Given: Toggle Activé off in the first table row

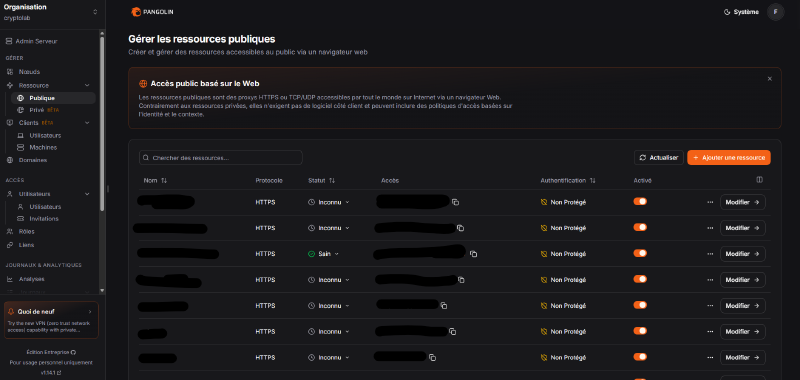Looking at the screenshot, I should pyautogui.click(x=640, y=201).
